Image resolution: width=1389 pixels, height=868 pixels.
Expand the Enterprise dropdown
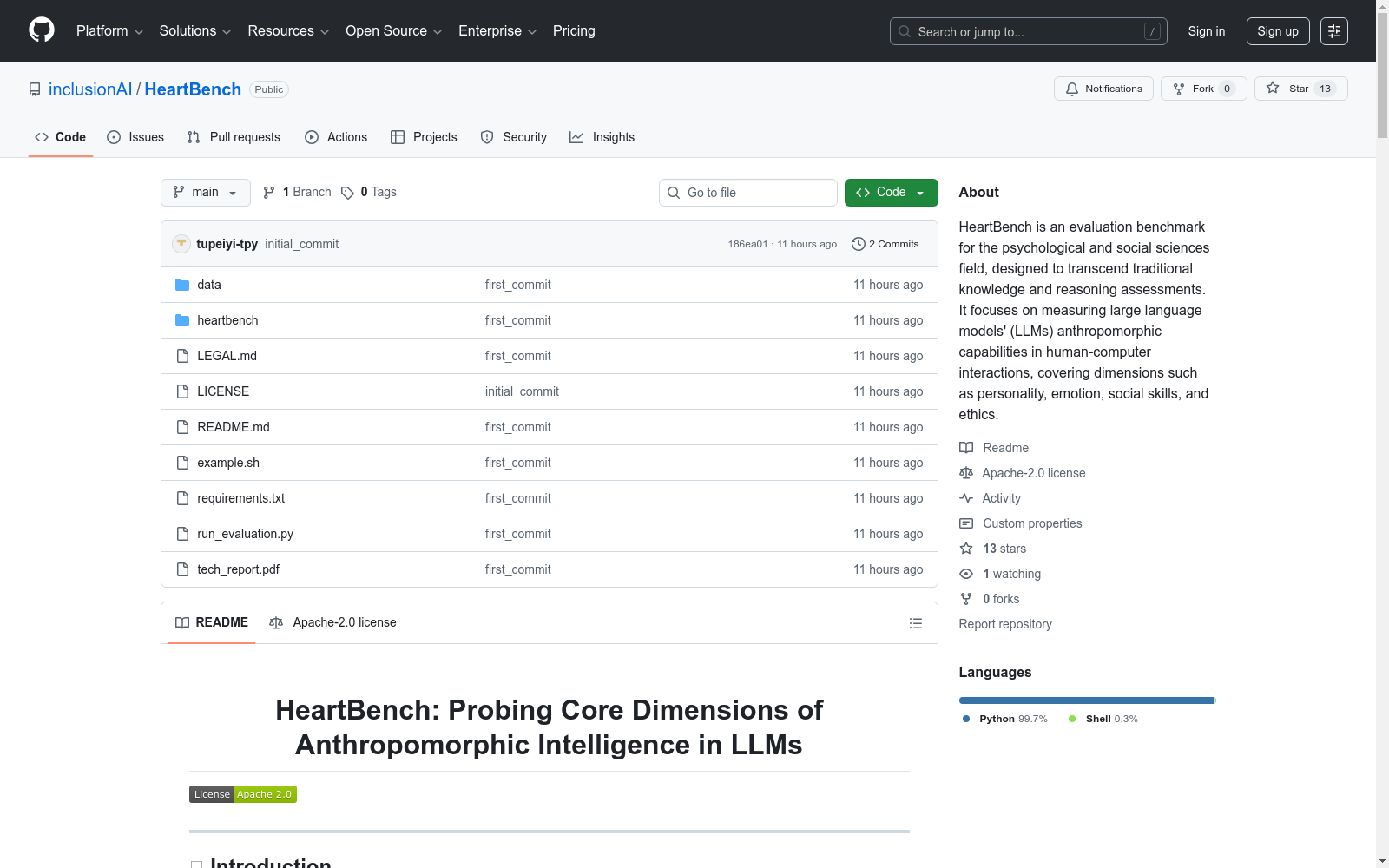click(497, 31)
